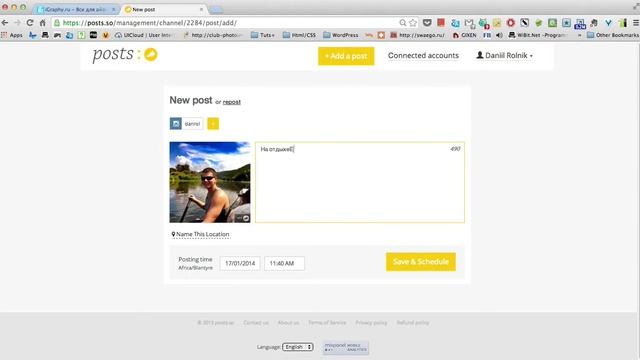Go to browser home icon
Viewport: 640px width, 360px height.
coord(42,23)
